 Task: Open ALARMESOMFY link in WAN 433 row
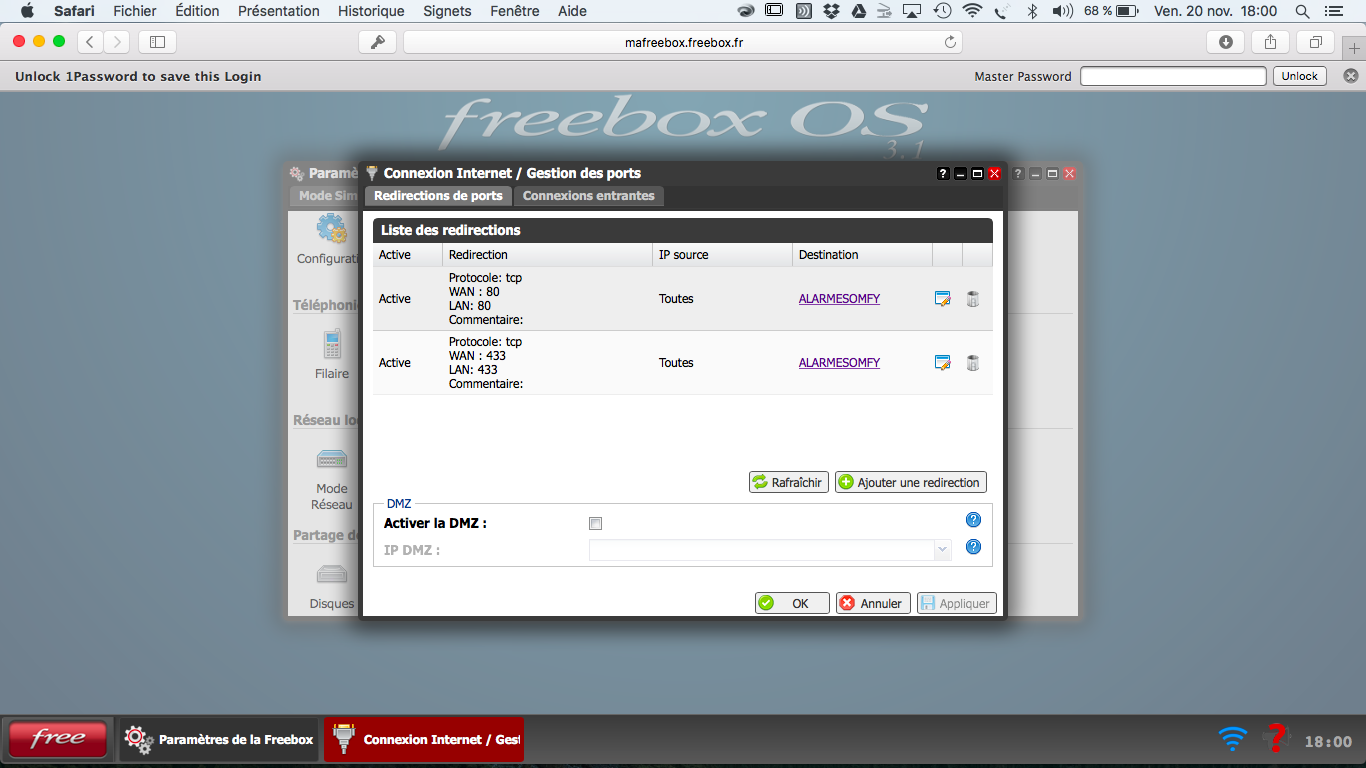839,363
